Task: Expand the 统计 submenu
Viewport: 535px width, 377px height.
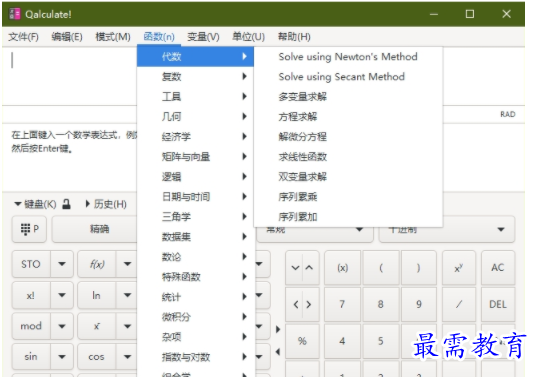Action: 196,297
